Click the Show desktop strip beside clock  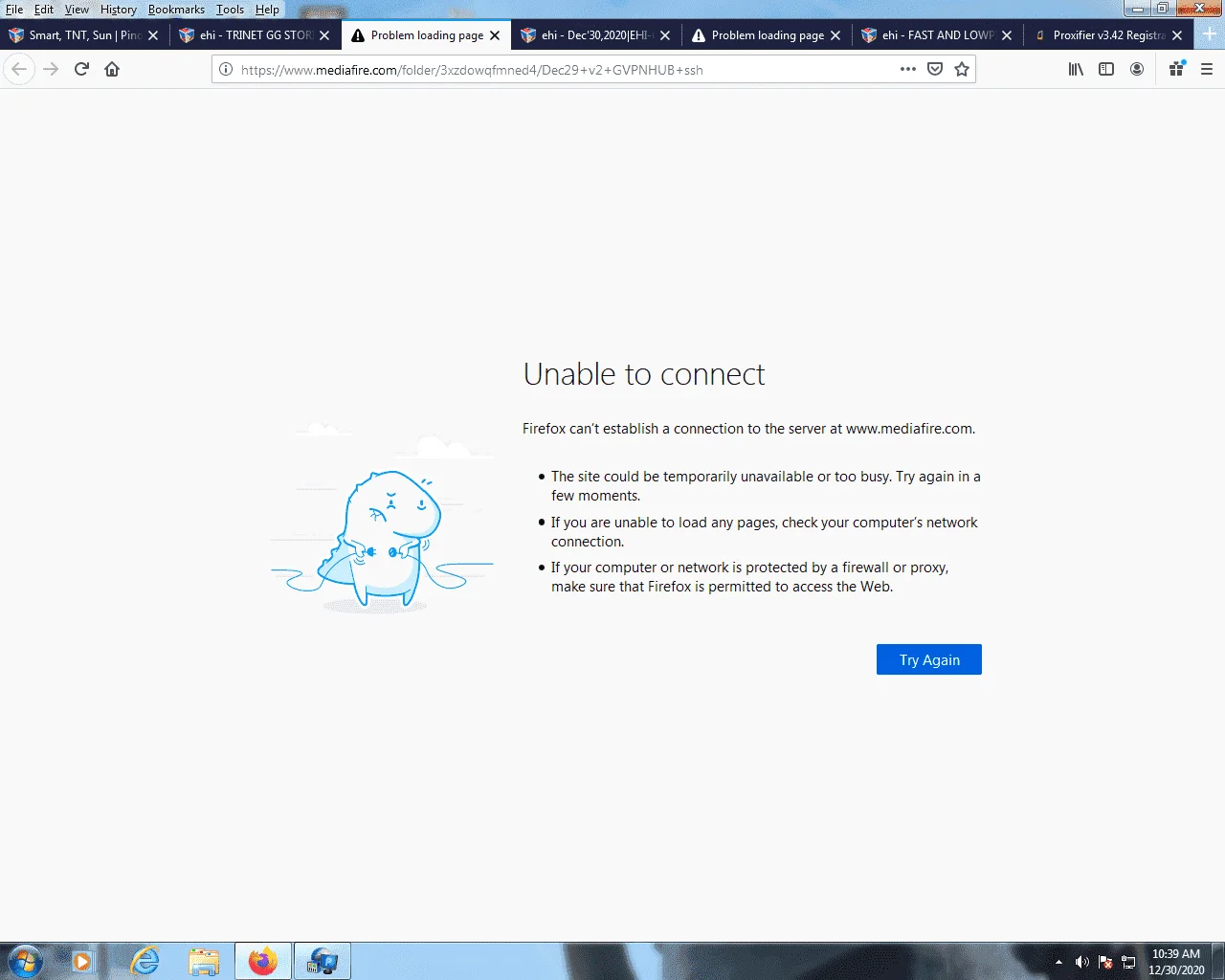tap(1218, 961)
